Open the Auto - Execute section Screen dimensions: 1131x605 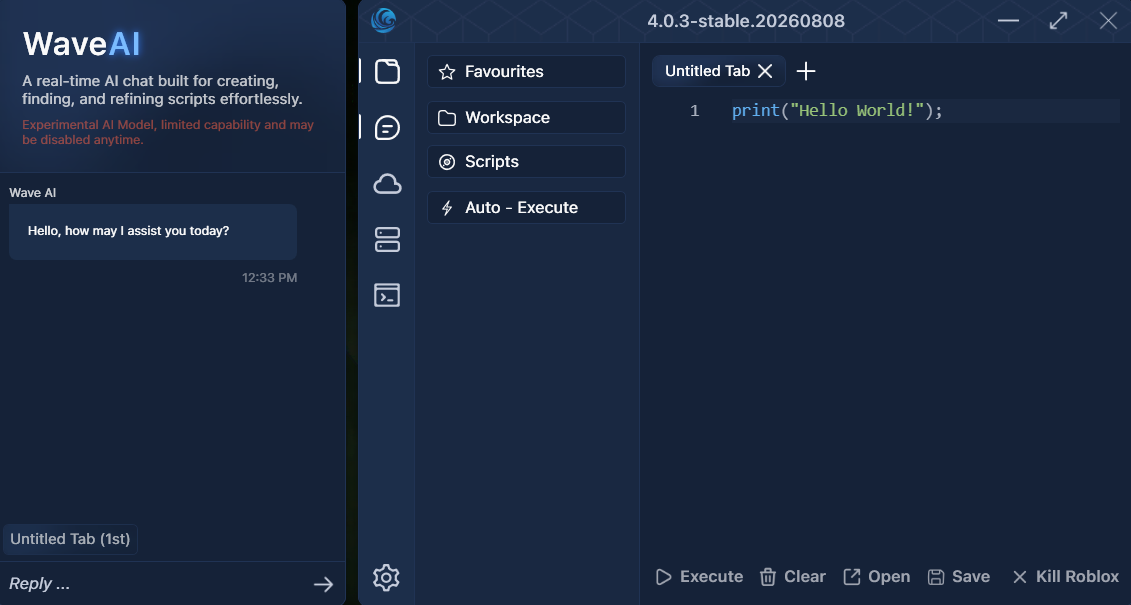tap(526, 208)
